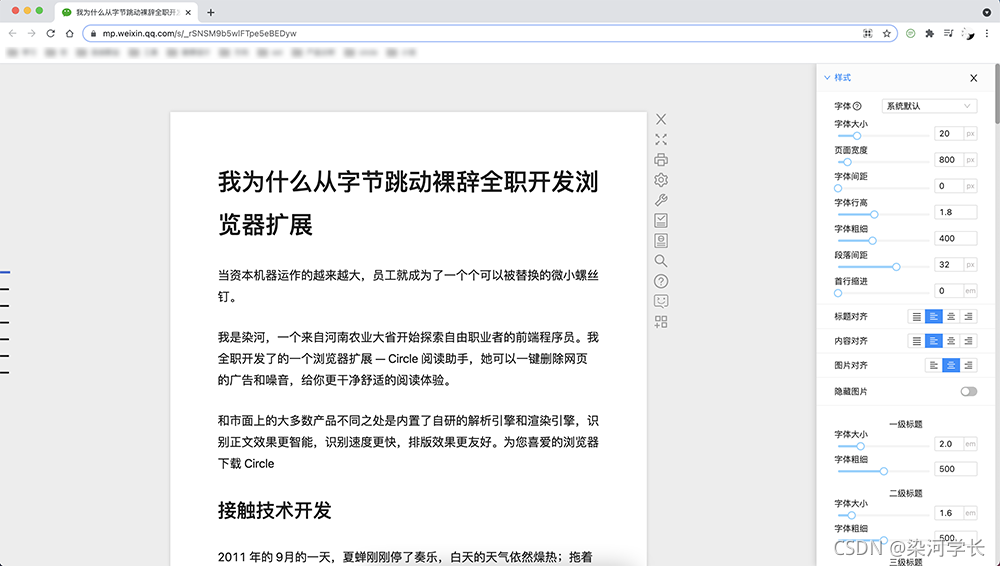Click the 接触技术开发 section heading
The image size is (1000, 566).
coord(274,510)
